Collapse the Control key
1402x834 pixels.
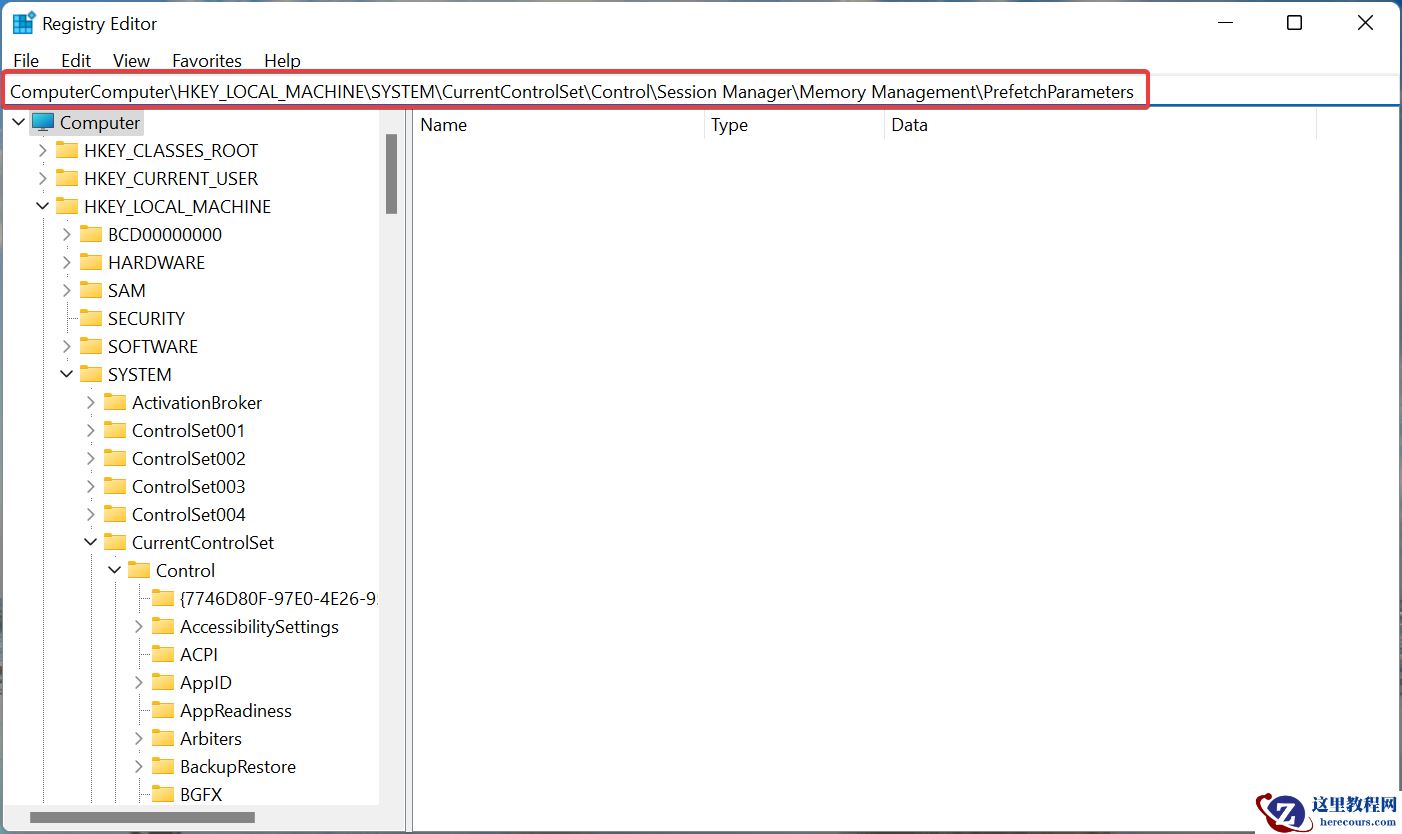(x=114, y=570)
